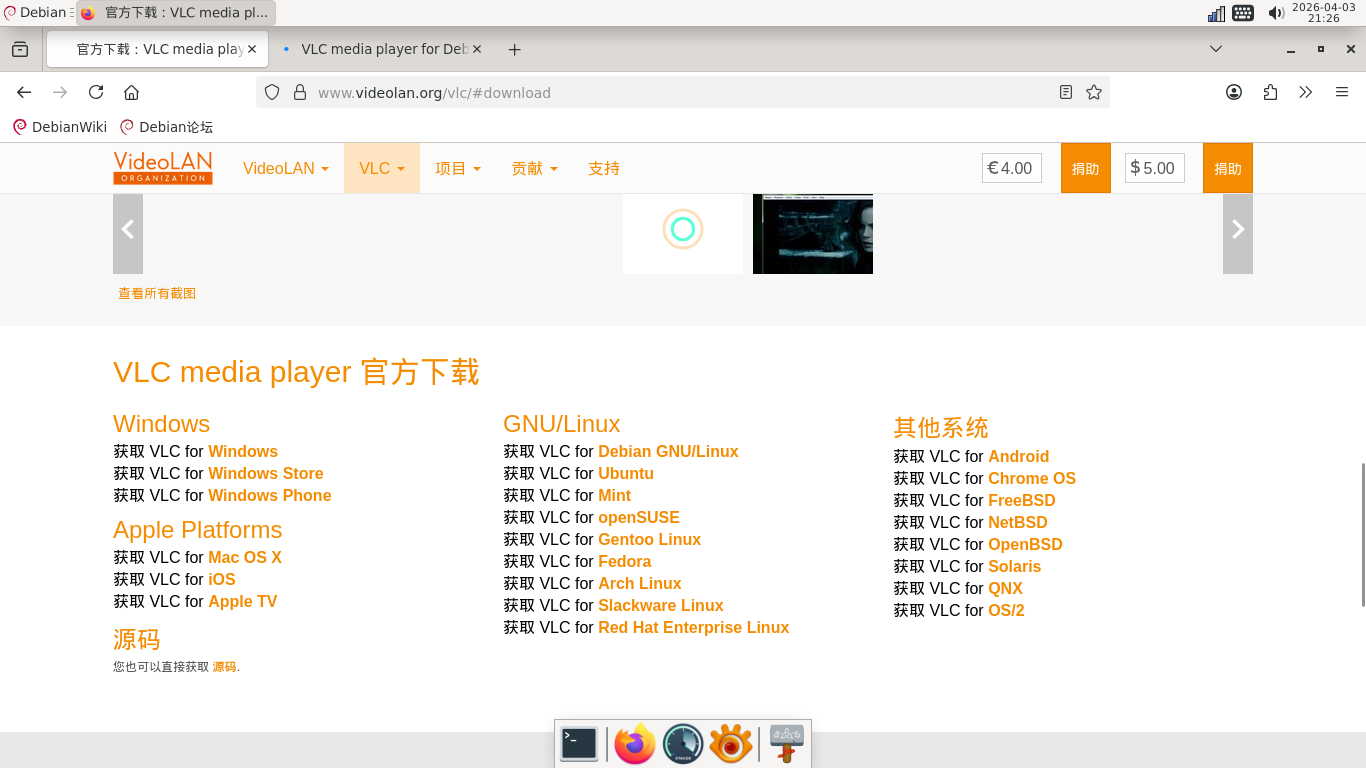Open the list all tabs chevron

coord(1216,49)
